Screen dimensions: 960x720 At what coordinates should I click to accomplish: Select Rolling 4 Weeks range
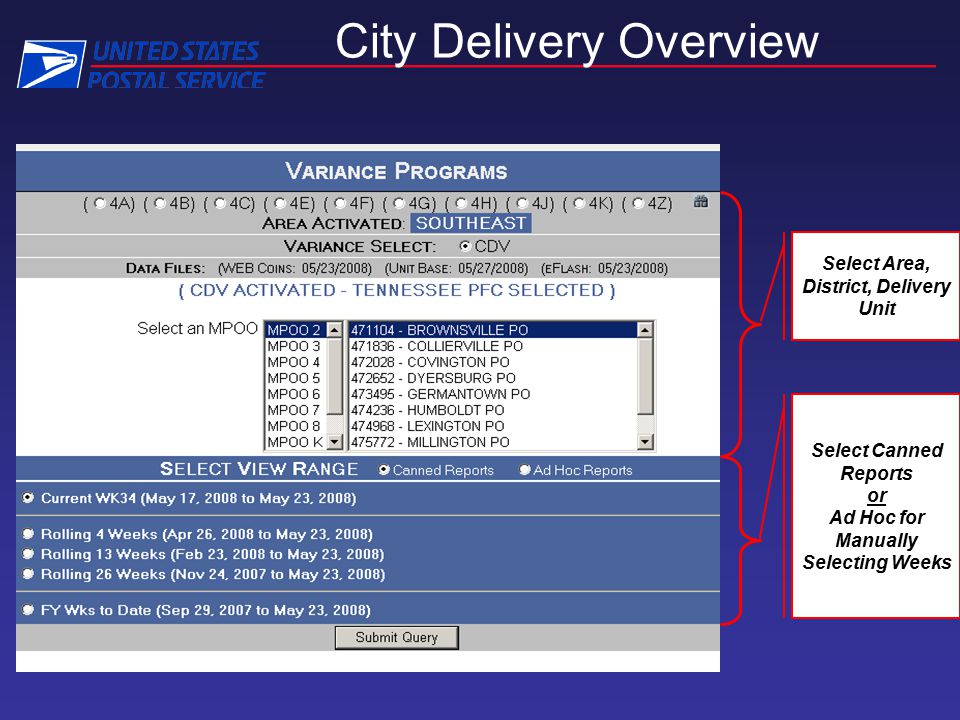pos(28,533)
